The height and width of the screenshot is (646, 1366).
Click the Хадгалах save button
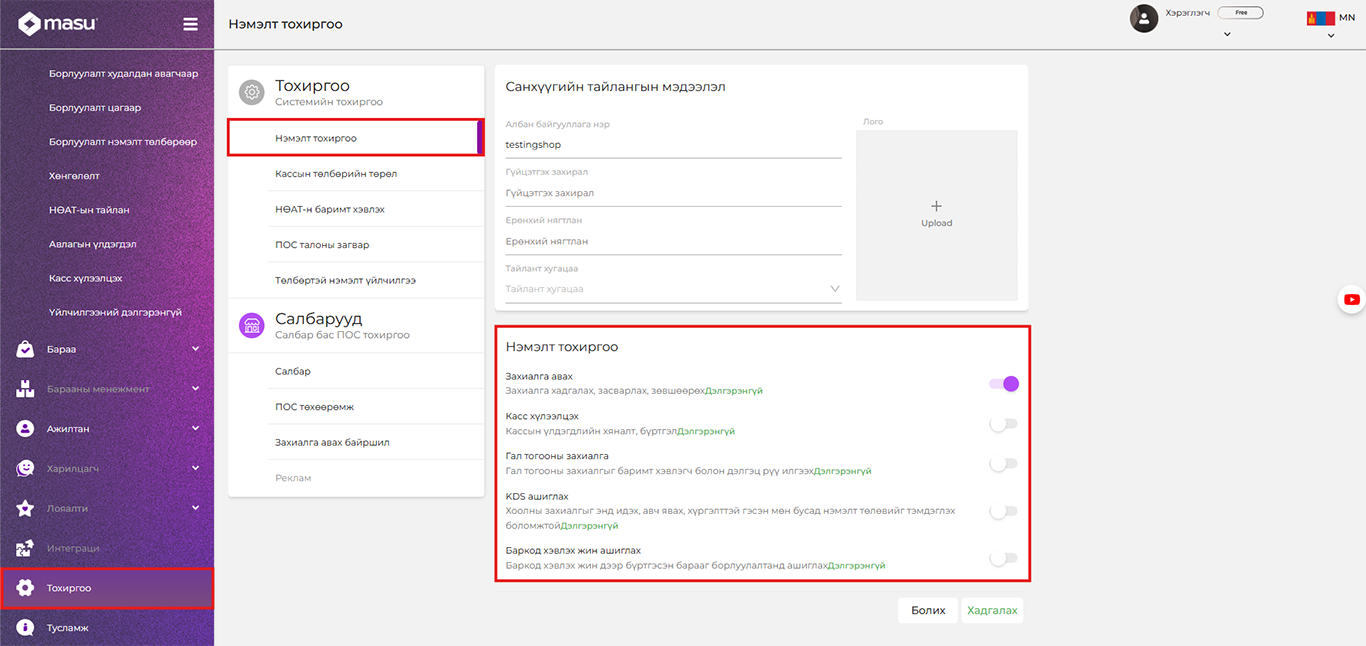pos(992,610)
